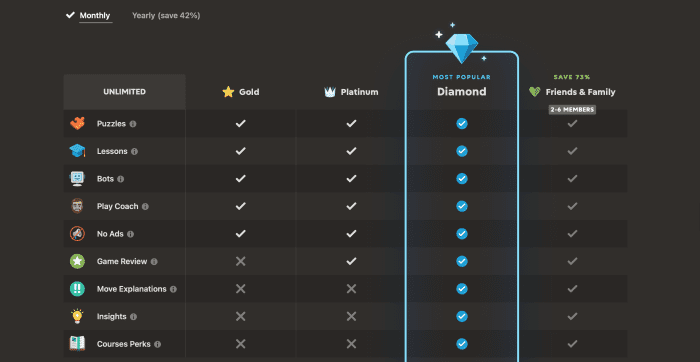The image size is (700, 362).
Task: Click the Puzzles orange piece icon
Action: pyautogui.click(x=77, y=124)
